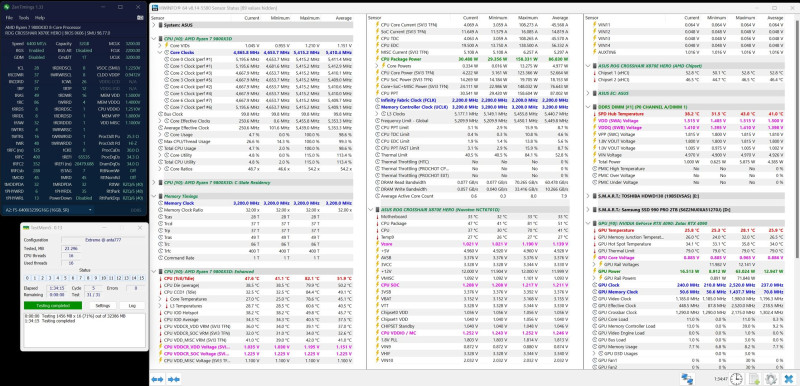
Task: Select Chipset 1 (xHCI) temperature row
Action: pyautogui.click(x=689, y=73)
